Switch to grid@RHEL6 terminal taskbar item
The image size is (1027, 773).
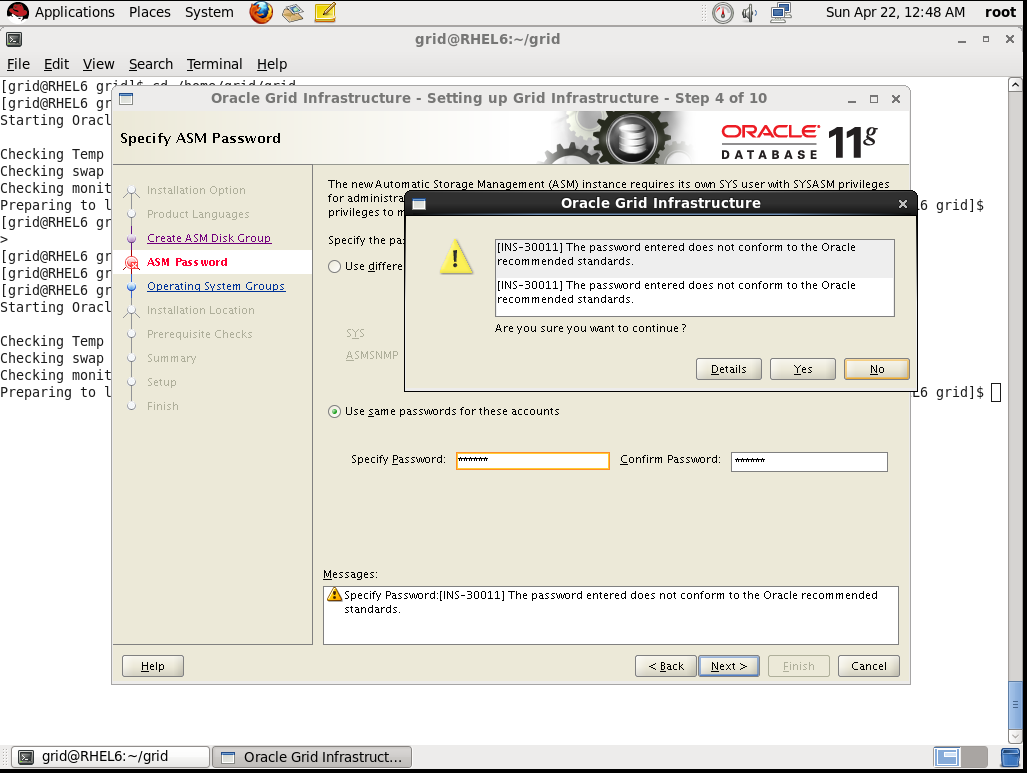(x=110, y=757)
